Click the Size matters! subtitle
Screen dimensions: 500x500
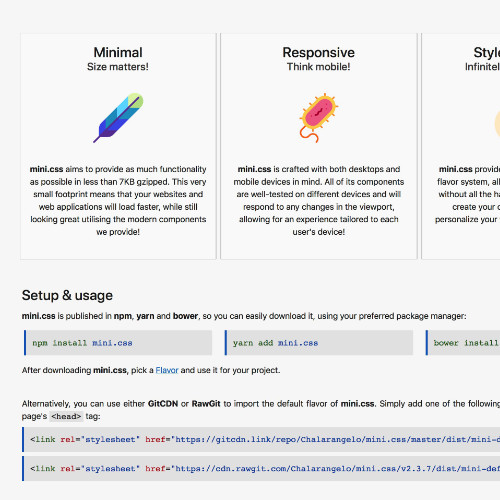click(x=118, y=67)
